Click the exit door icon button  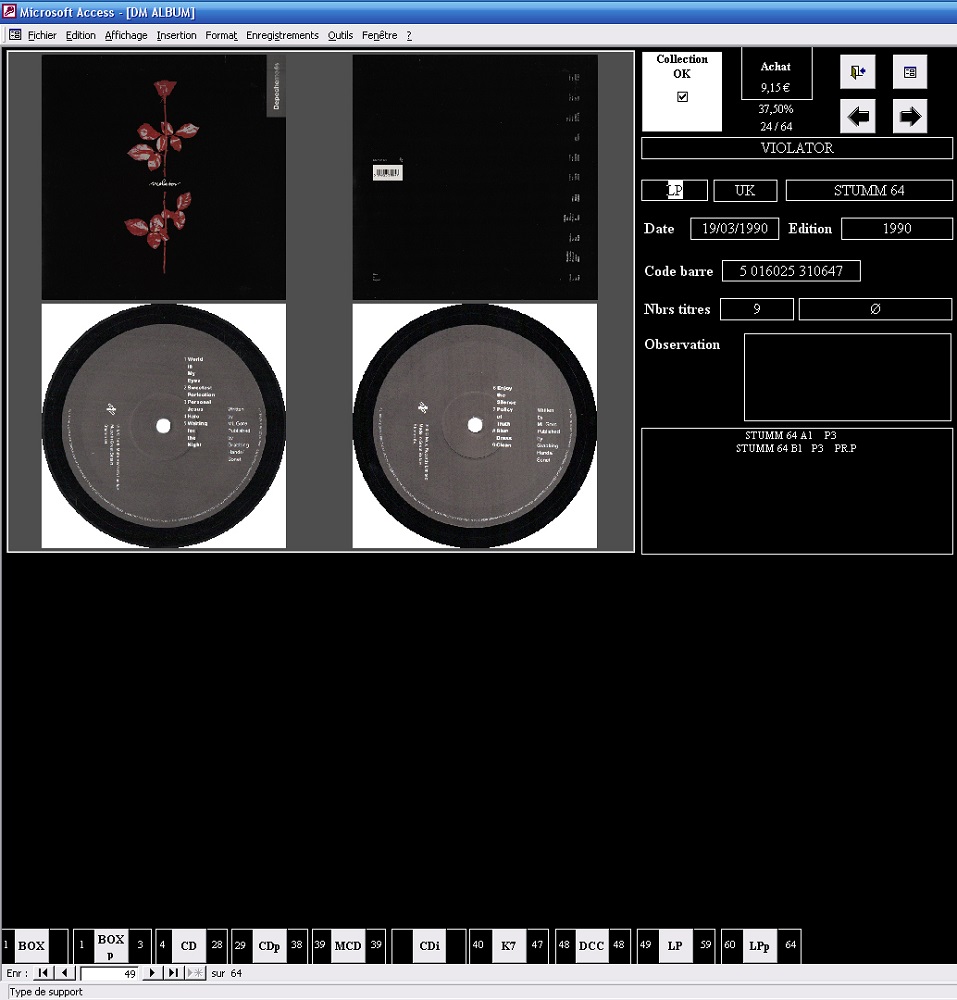[858, 71]
